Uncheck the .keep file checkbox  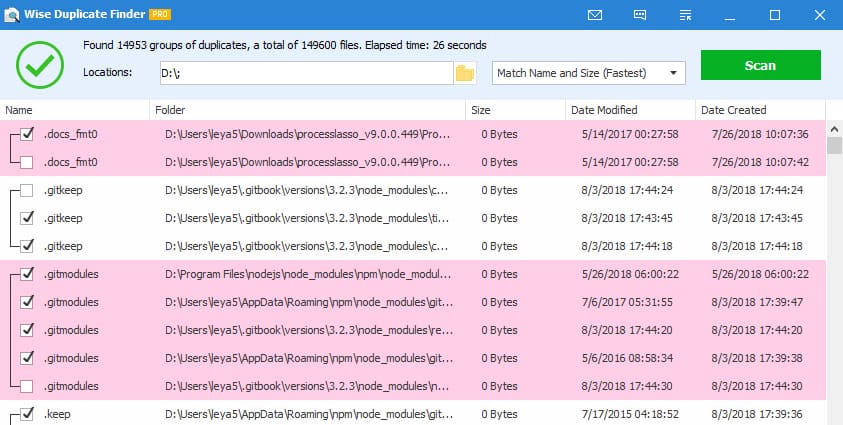click(x=26, y=414)
